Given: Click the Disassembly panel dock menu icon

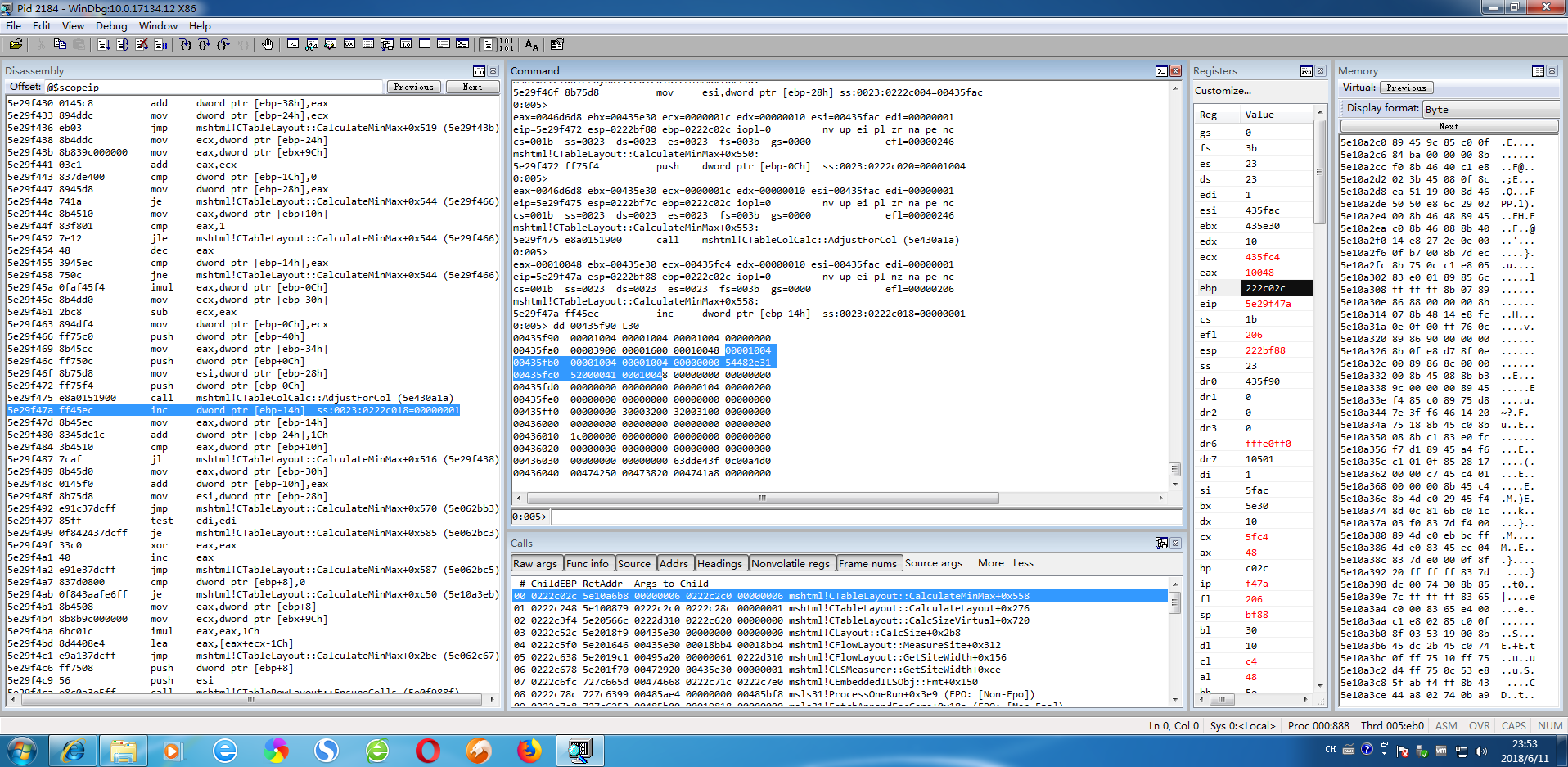Looking at the screenshot, I should (x=480, y=71).
